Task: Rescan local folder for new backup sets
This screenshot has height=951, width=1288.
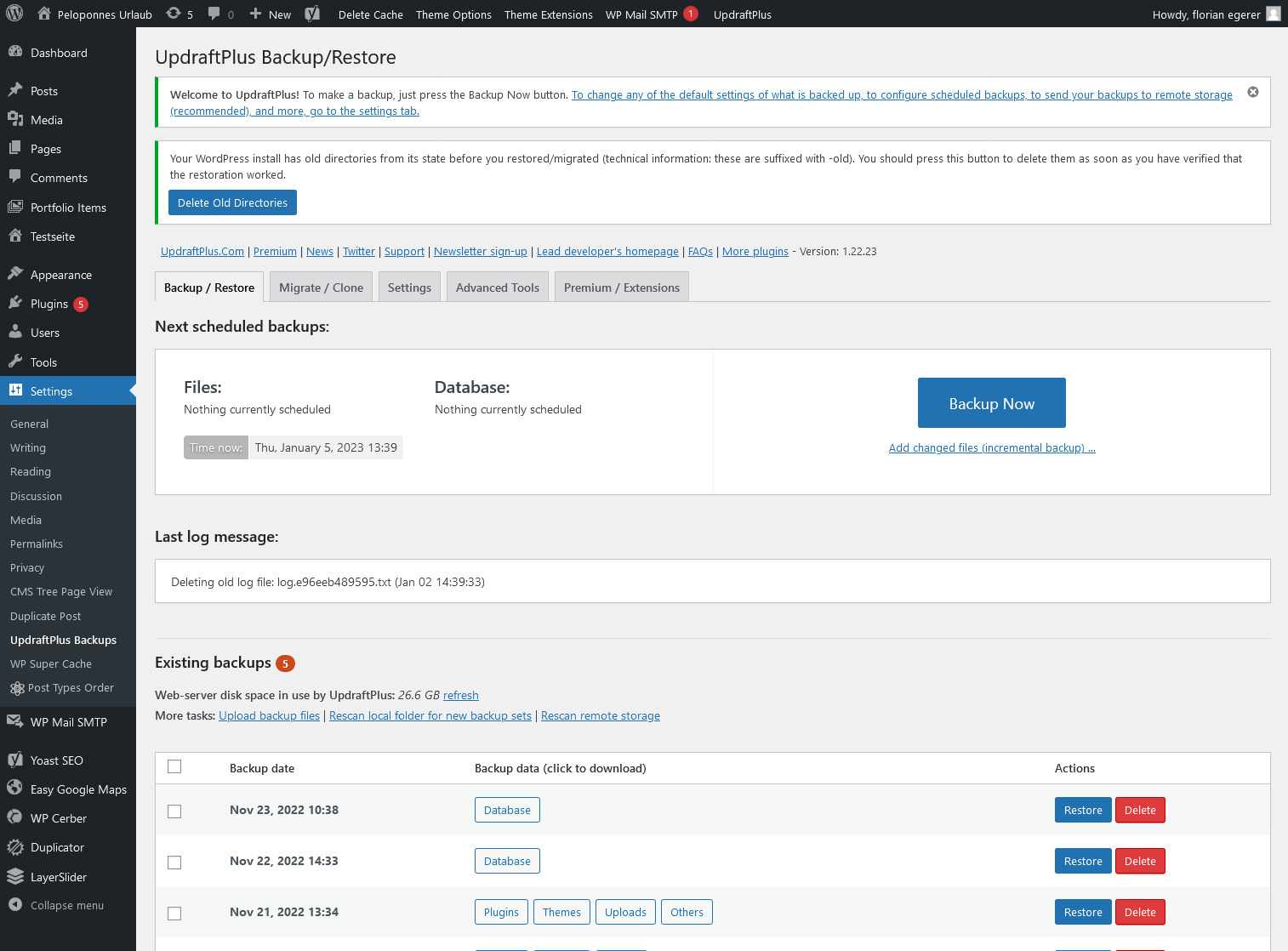Action: pyautogui.click(x=430, y=715)
